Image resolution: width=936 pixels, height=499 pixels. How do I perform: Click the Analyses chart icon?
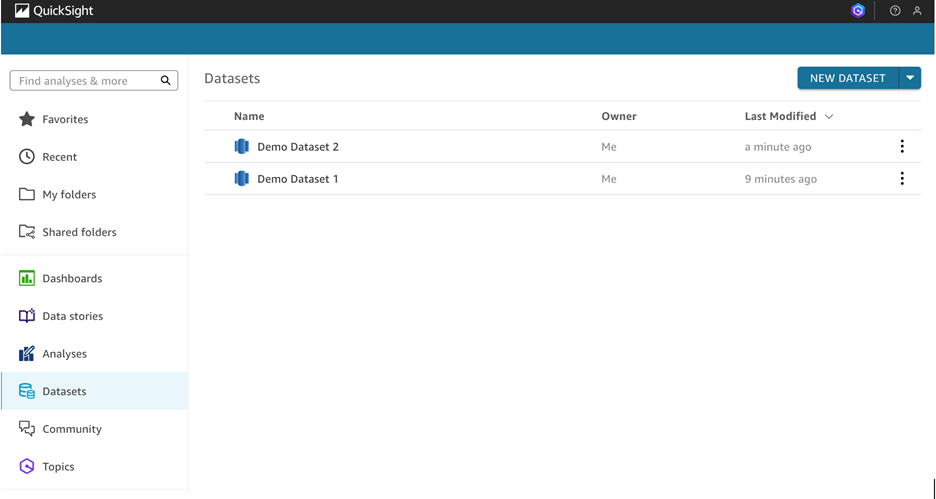pos(27,353)
